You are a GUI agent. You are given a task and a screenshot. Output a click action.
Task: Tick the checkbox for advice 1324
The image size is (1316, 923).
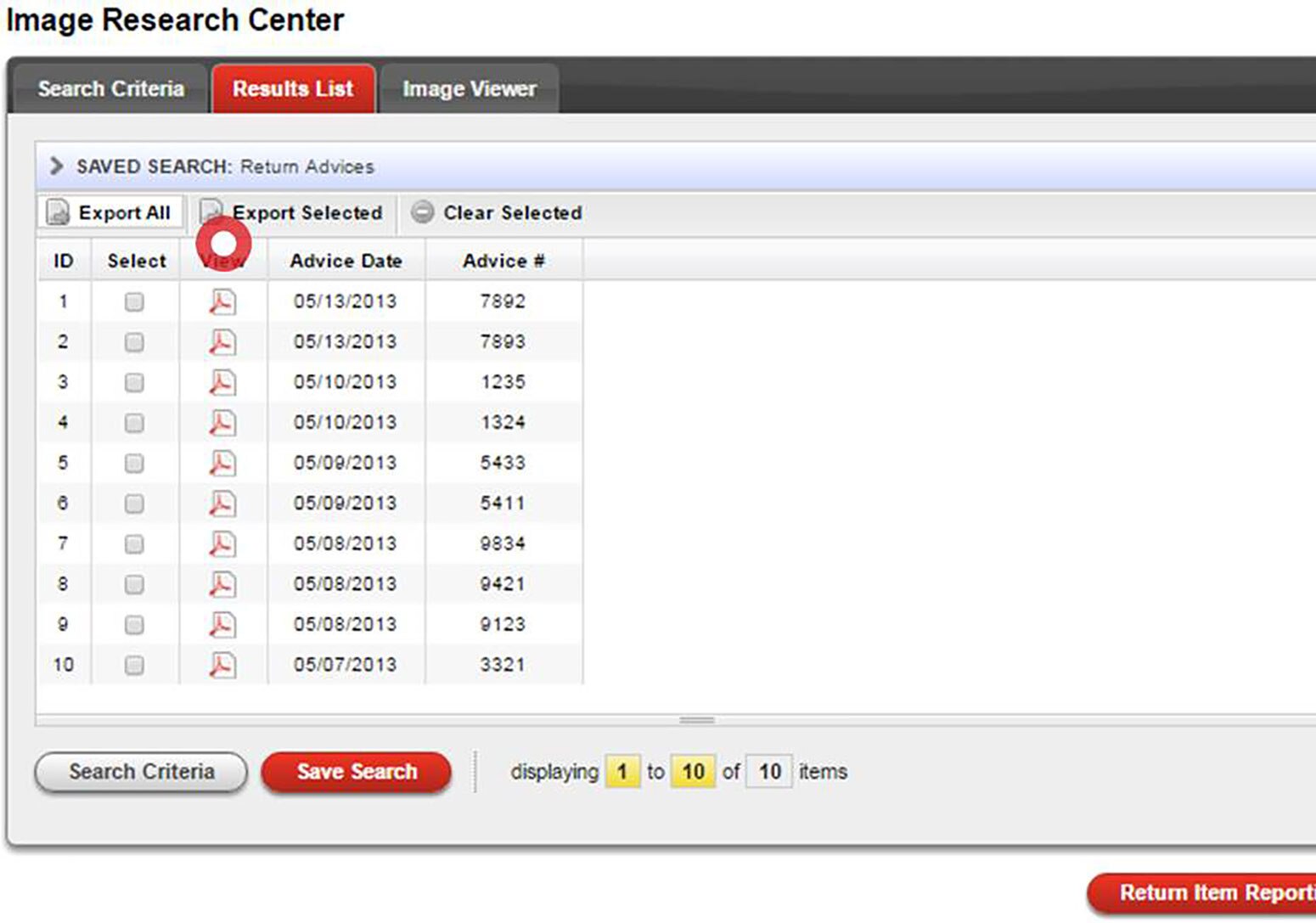click(134, 423)
